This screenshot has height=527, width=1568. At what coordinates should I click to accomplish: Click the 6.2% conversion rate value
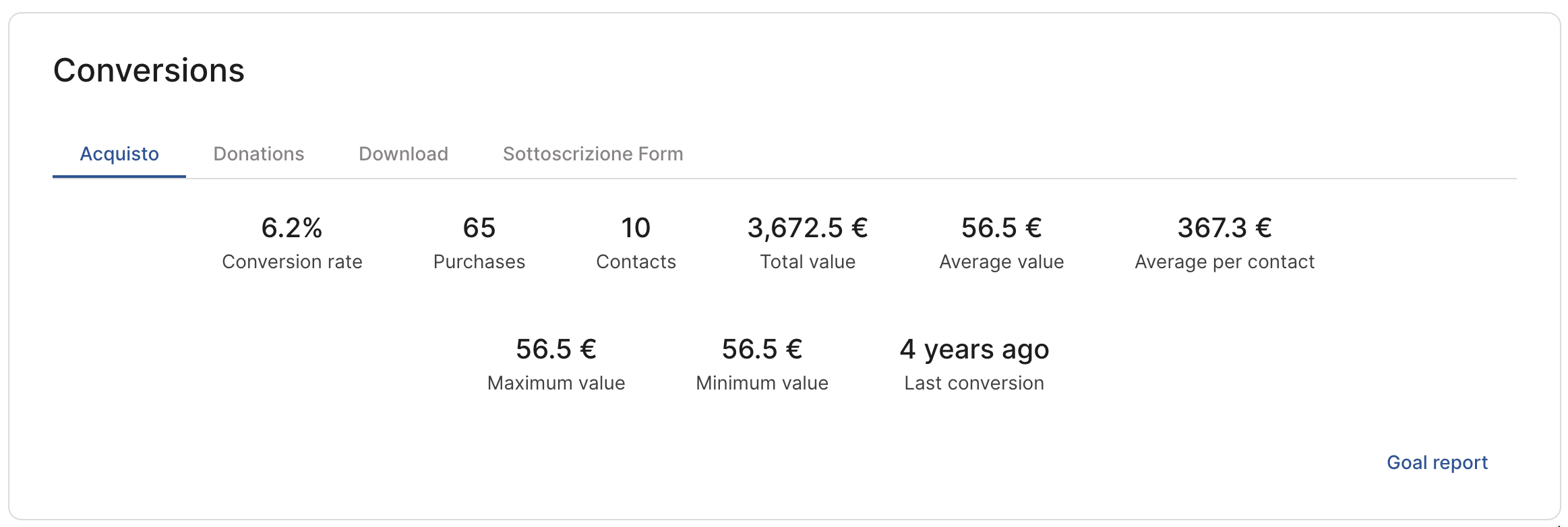pyautogui.click(x=292, y=228)
